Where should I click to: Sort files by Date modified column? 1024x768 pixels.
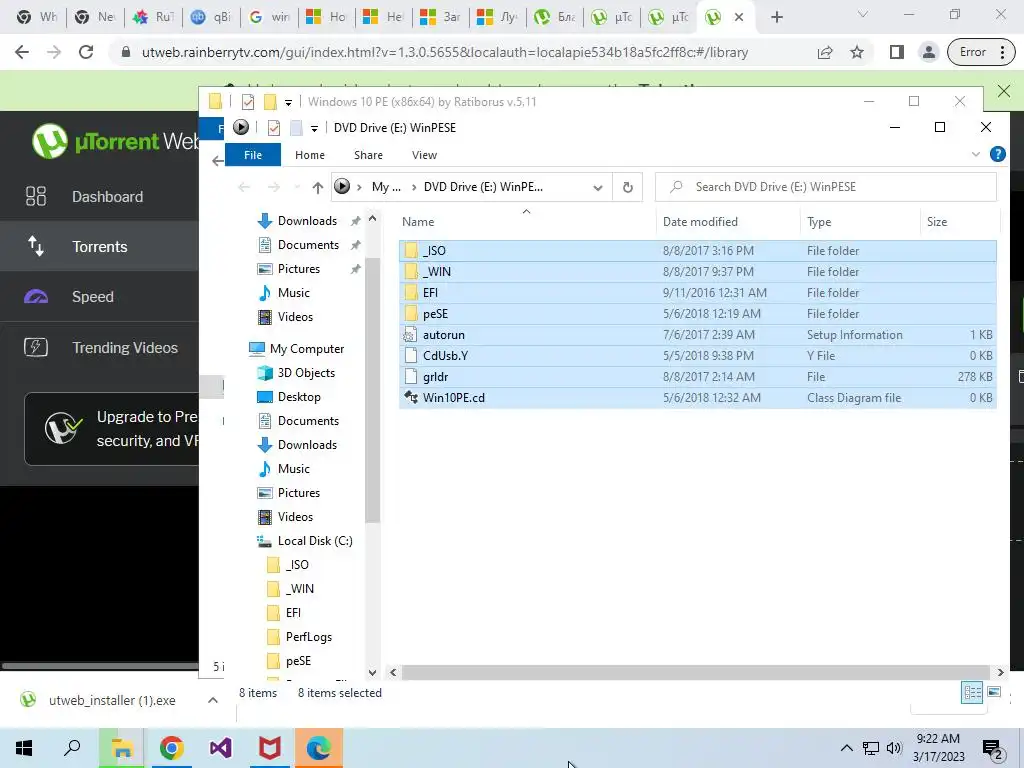point(728,221)
